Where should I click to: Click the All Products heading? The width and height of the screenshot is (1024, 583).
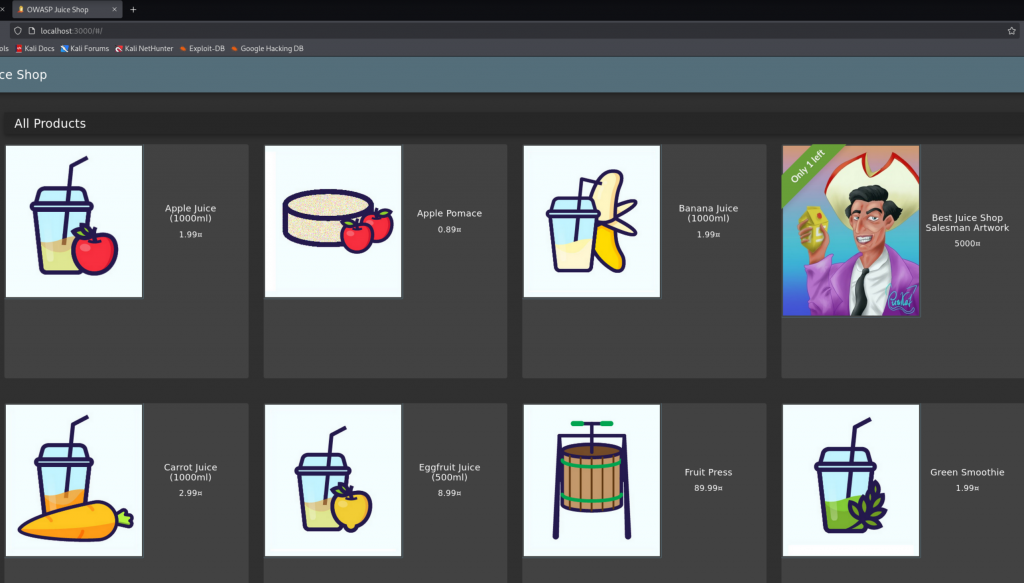pyautogui.click(x=50, y=123)
